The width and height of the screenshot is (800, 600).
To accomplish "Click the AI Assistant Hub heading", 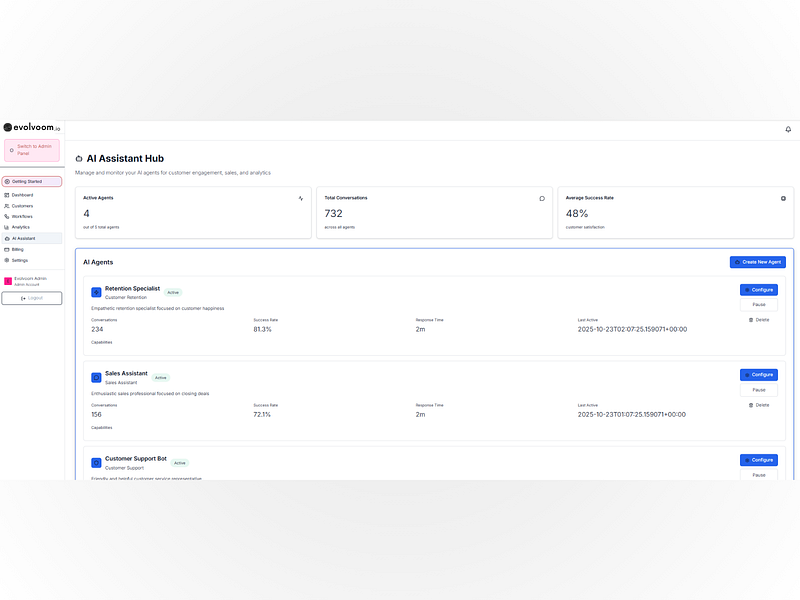I will click(125, 159).
